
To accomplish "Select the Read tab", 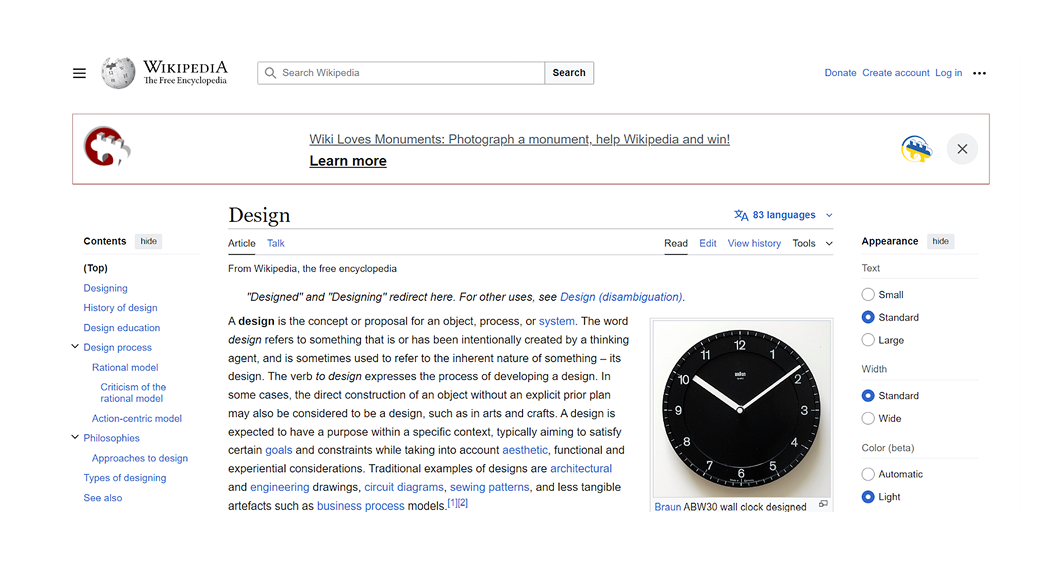I will click(675, 244).
